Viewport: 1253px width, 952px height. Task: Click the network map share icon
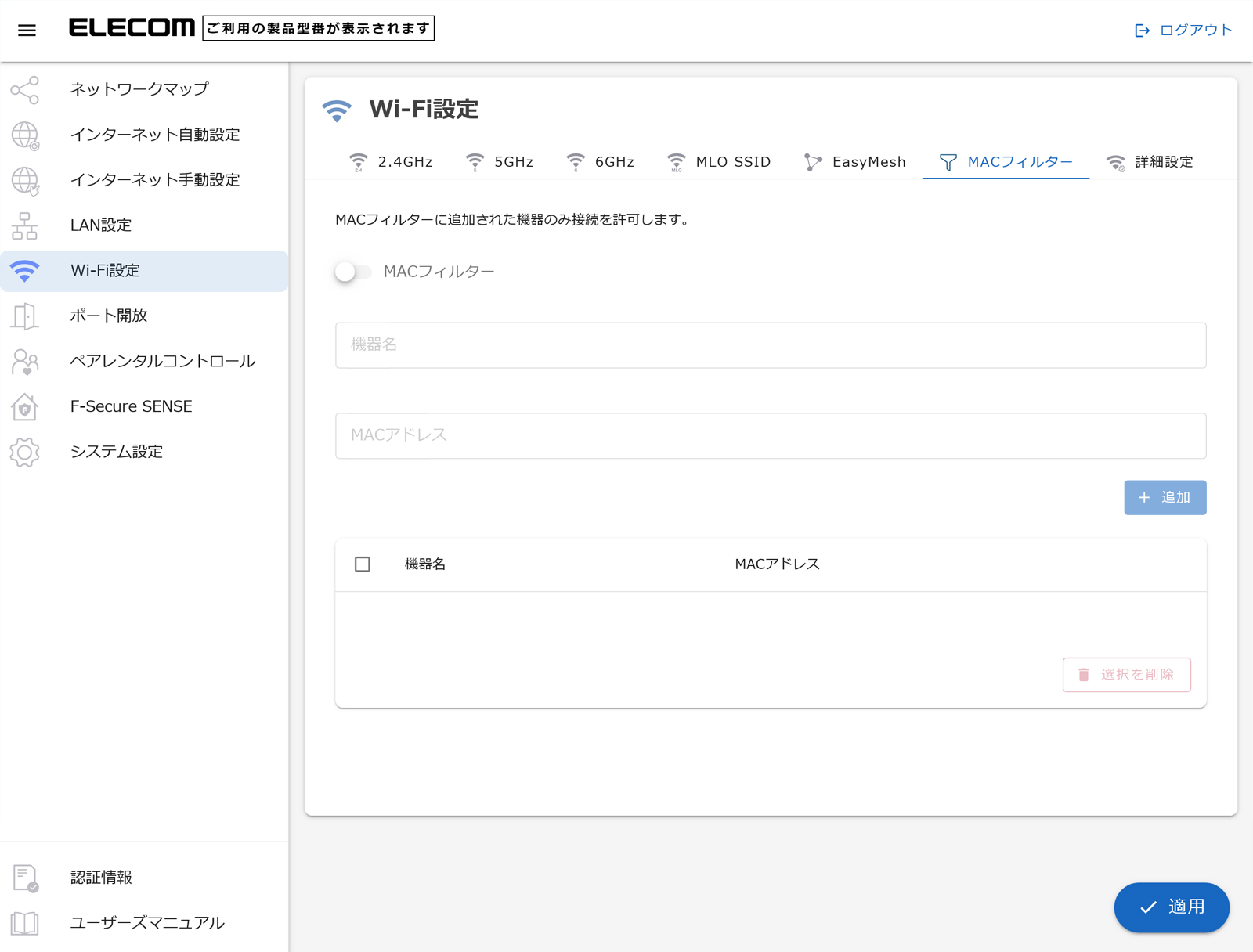(25, 90)
